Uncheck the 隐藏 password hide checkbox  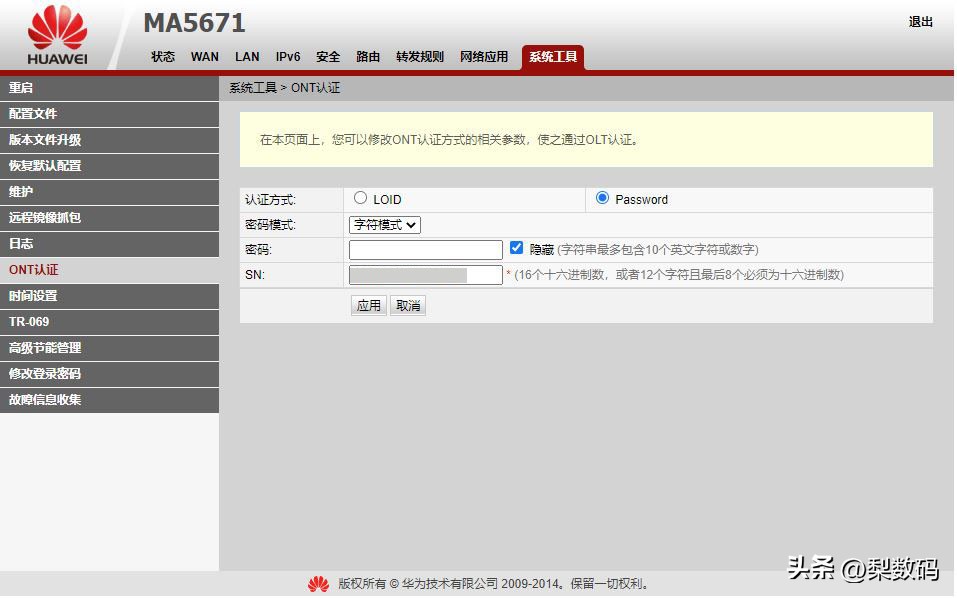tap(517, 247)
